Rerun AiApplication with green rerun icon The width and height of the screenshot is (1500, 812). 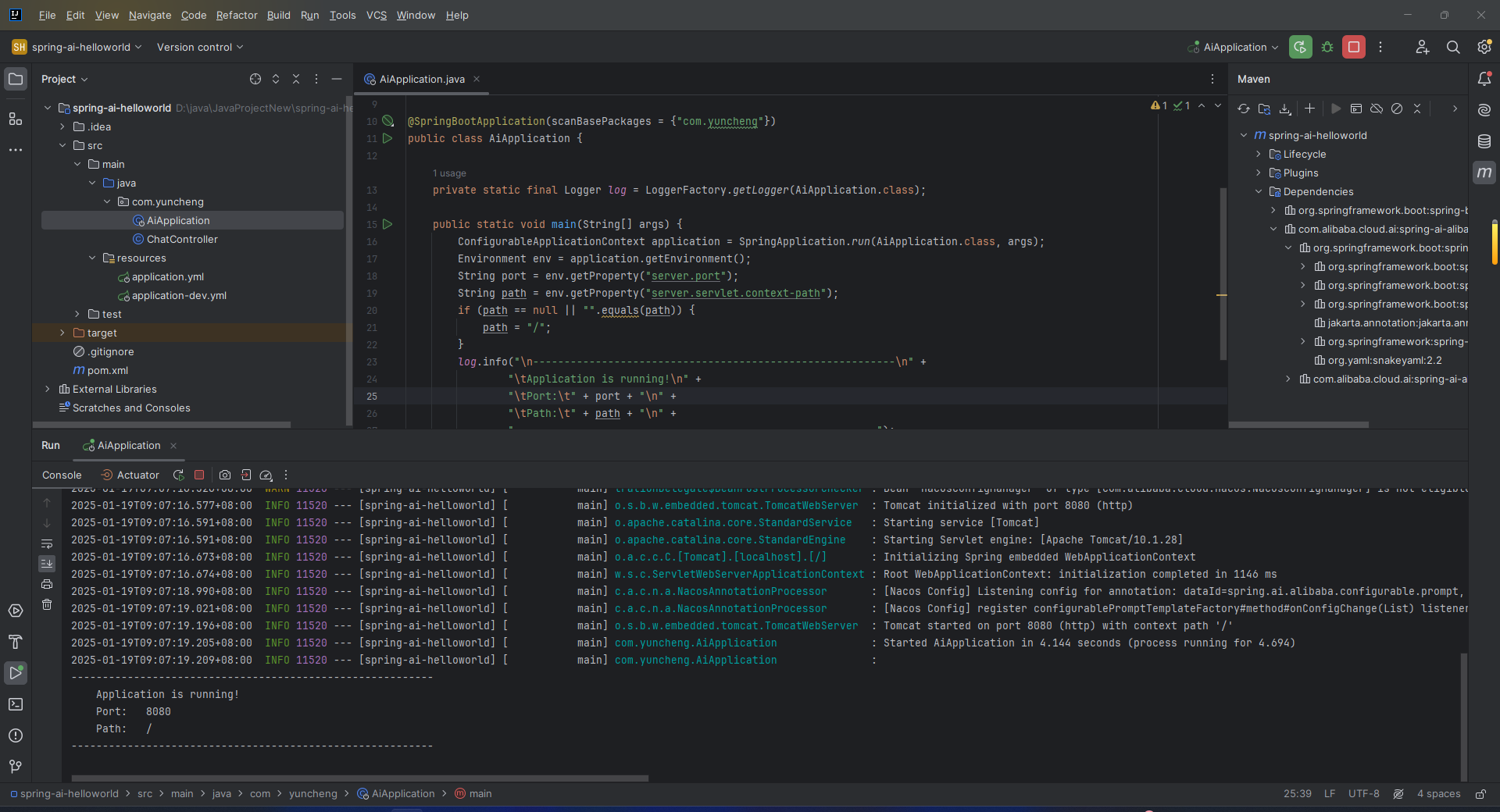click(1300, 47)
